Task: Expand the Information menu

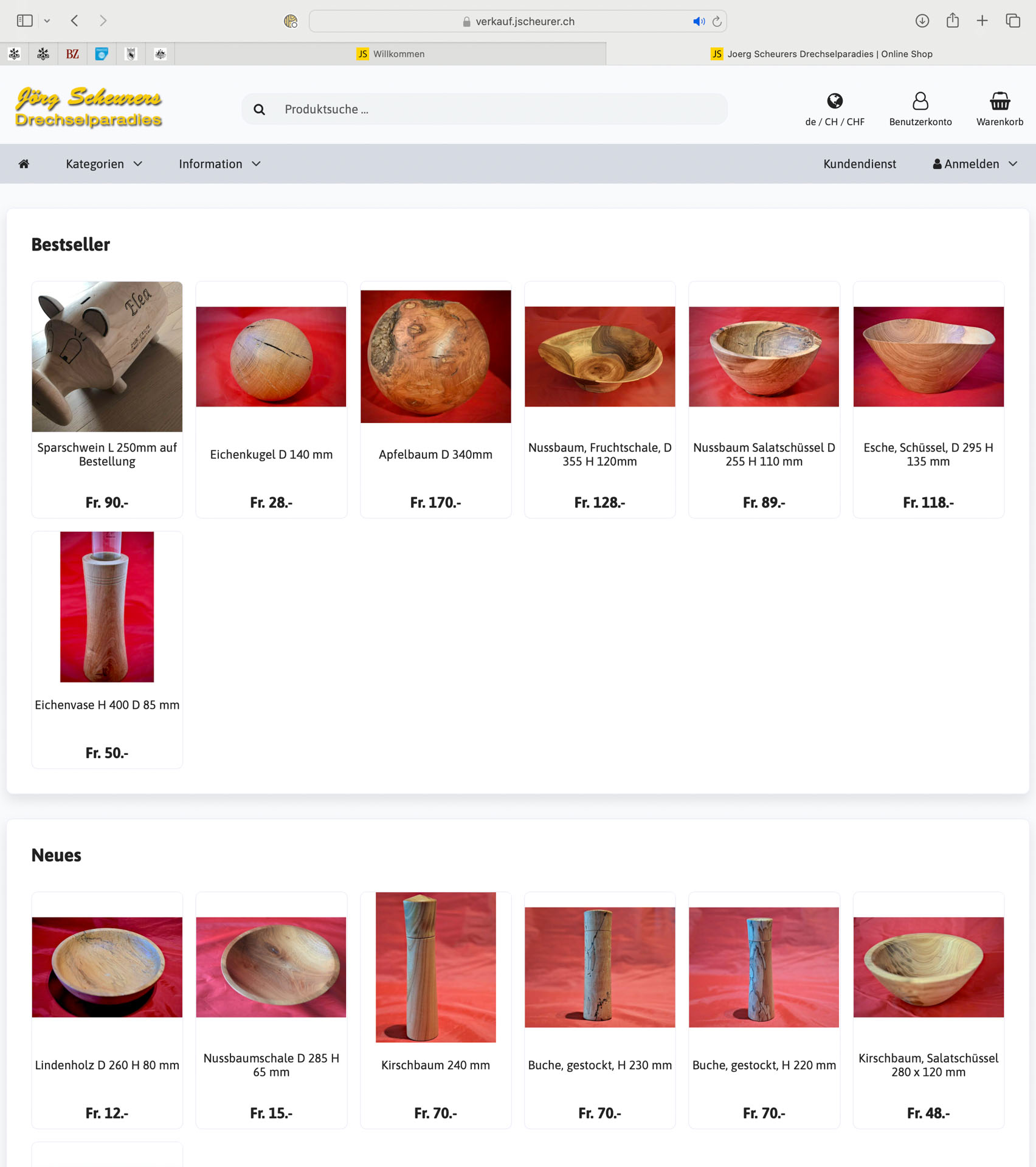Action: coord(219,164)
